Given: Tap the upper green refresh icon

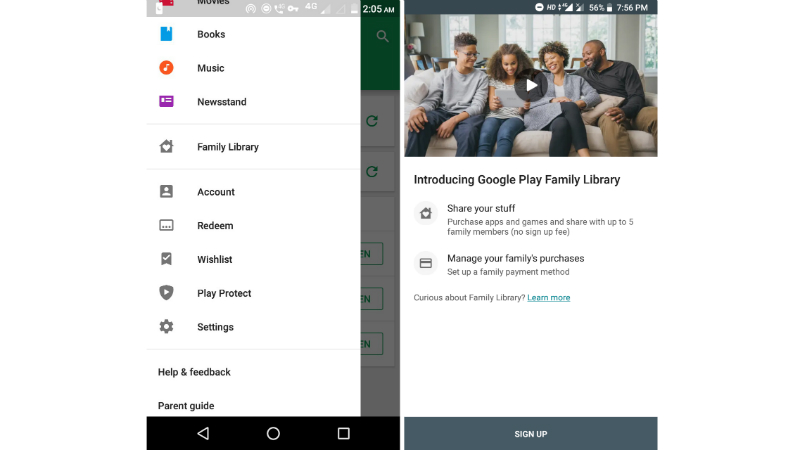Looking at the screenshot, I should (x=372, y=121).
